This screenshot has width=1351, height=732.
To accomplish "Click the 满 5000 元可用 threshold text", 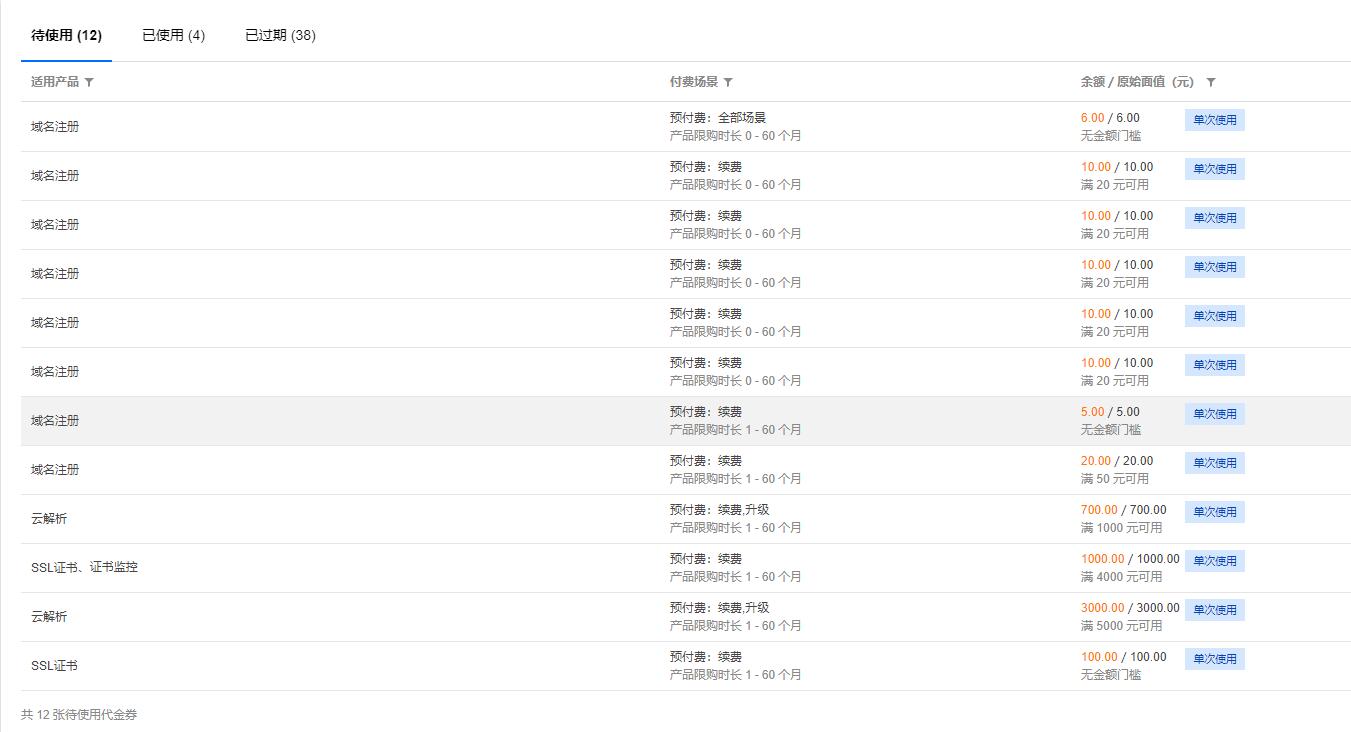I will pos(1121,626).
